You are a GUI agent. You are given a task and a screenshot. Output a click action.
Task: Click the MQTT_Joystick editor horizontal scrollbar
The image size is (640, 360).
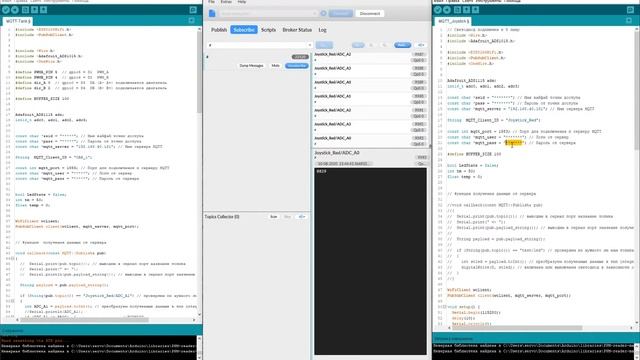pos(516,327)
